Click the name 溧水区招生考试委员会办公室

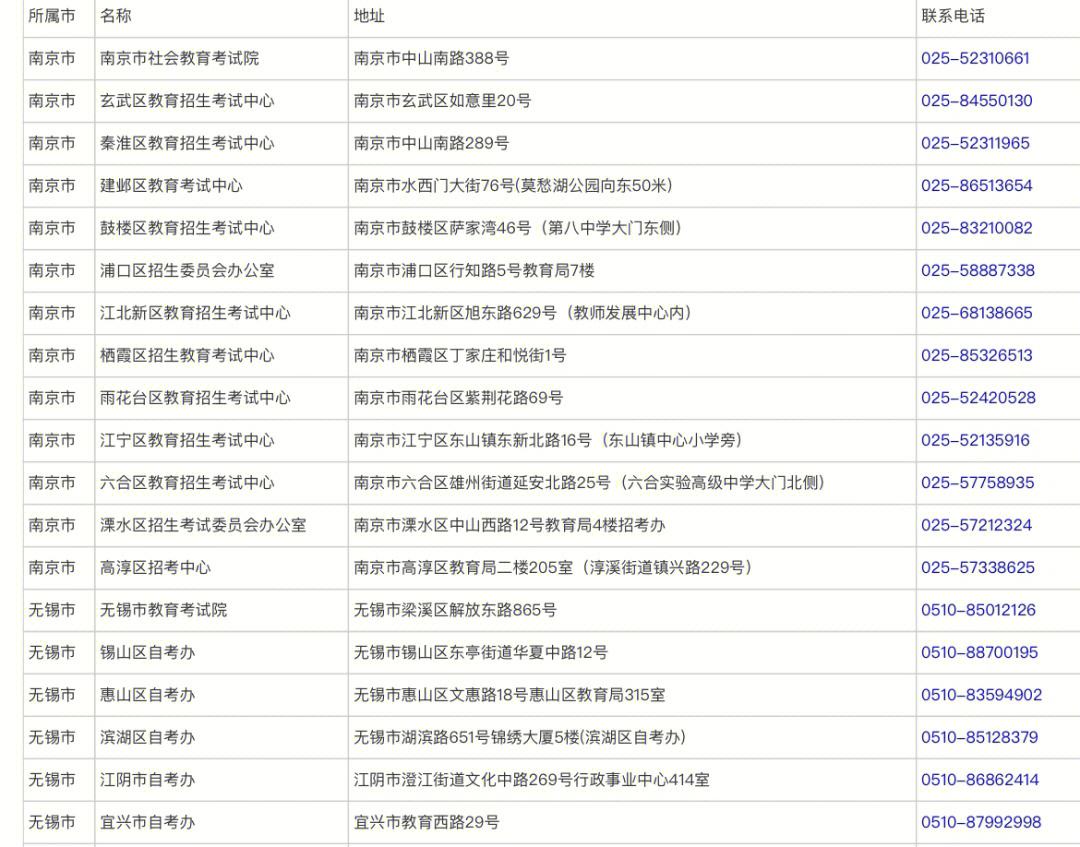pyautogui.click(x=202, y=525)
